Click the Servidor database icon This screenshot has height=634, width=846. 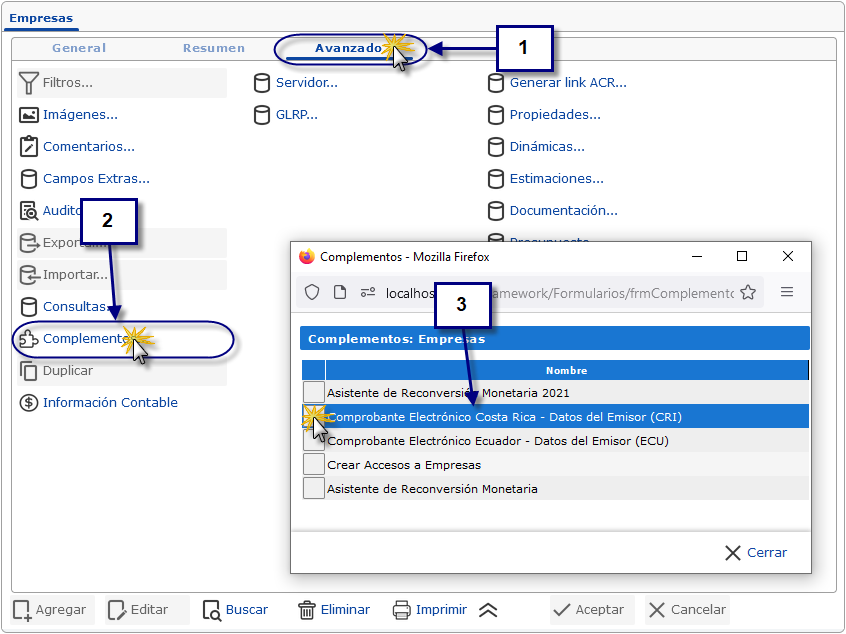[262, 83]
